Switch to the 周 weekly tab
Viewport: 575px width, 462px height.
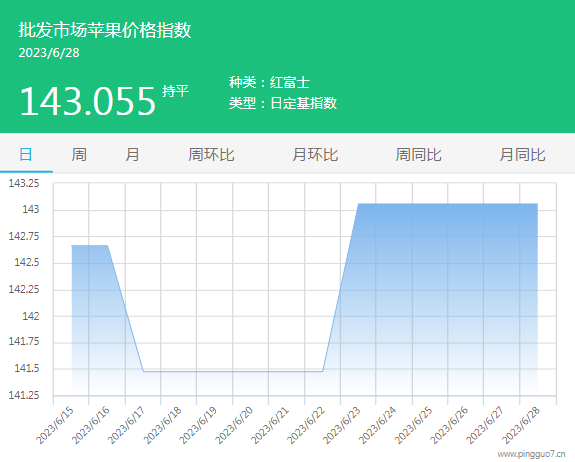coord(79,154)
